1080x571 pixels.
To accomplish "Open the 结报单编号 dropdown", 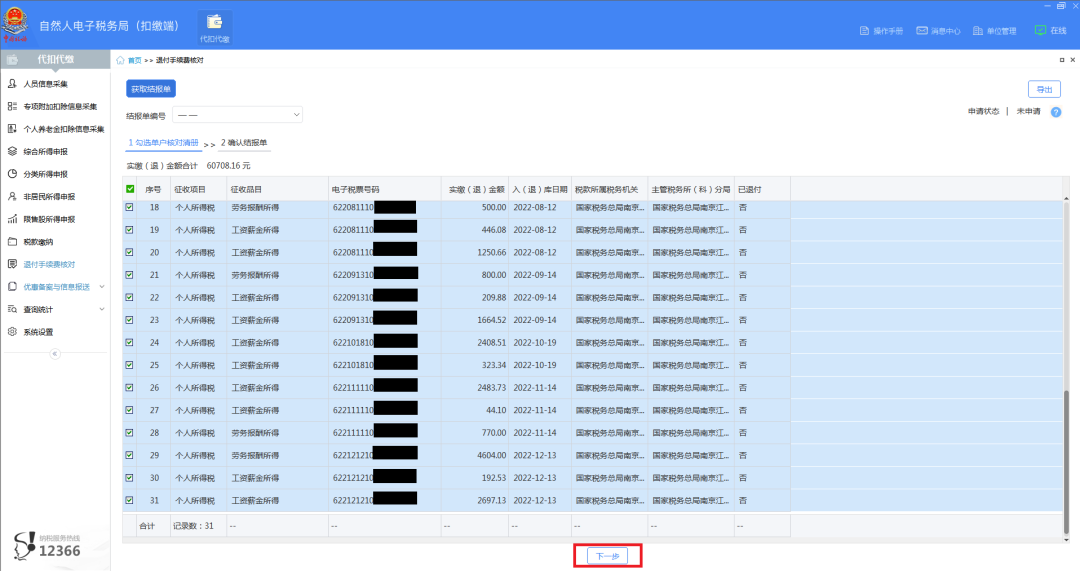I will coord(237,116).
